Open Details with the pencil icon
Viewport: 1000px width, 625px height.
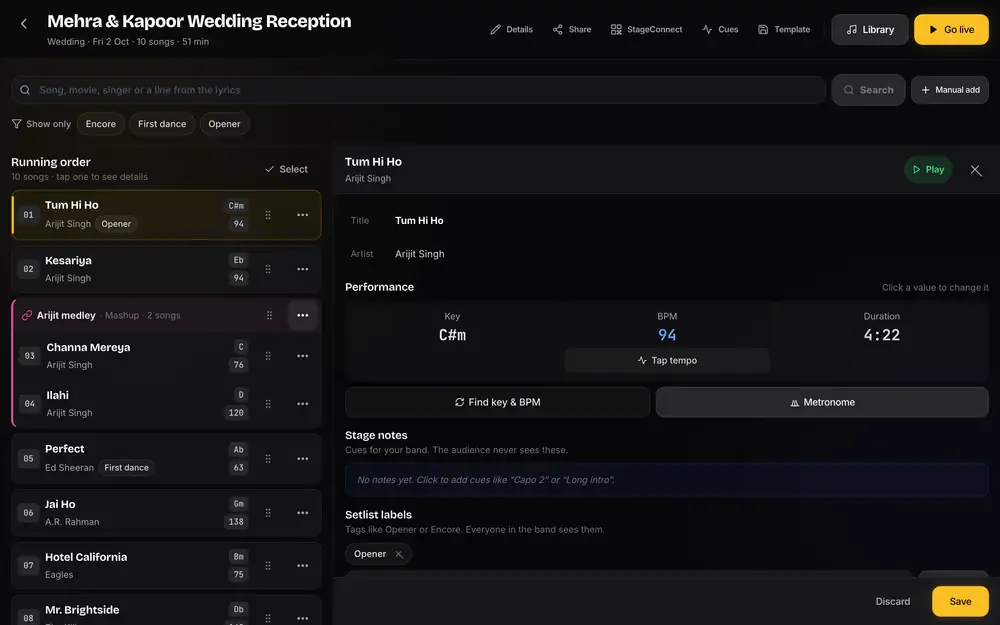pyautogui.click(x=511, y=29)
